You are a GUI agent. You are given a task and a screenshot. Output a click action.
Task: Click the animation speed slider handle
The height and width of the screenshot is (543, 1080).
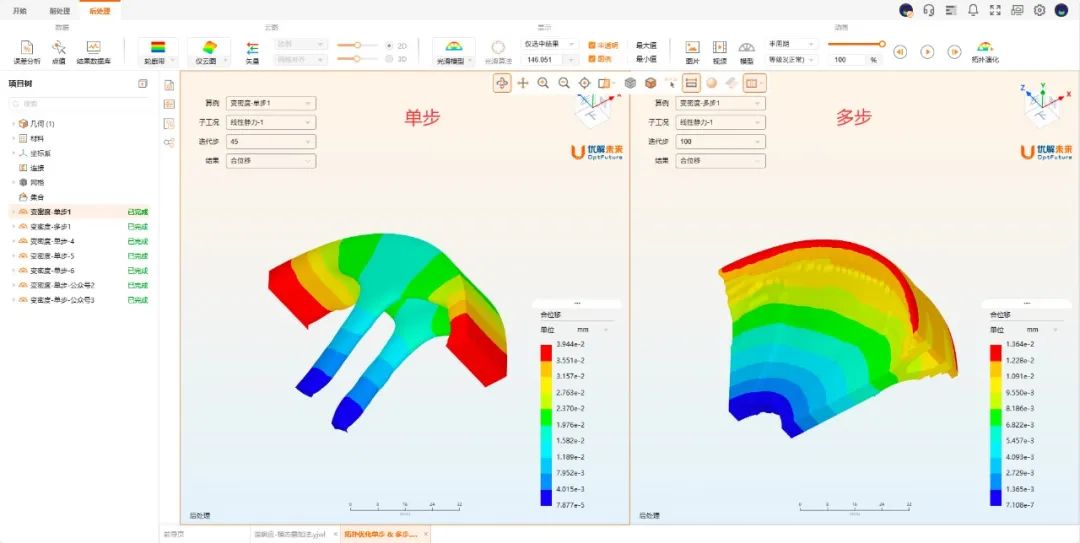882,44
